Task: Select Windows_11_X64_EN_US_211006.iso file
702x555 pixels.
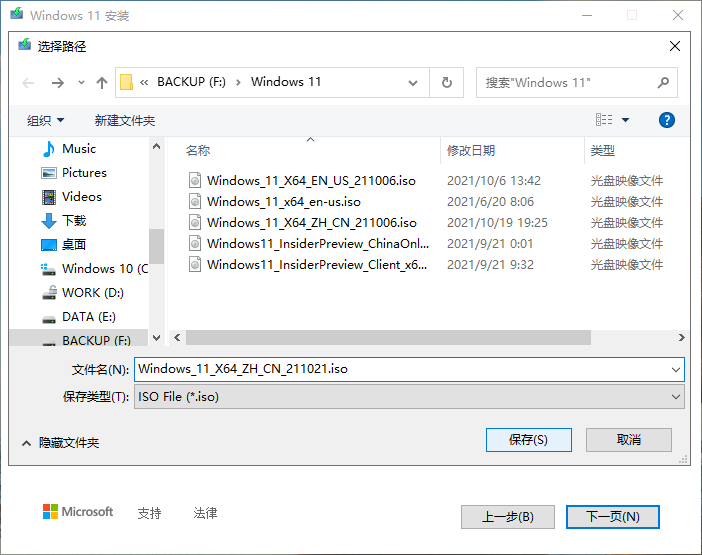Action: 311,181
